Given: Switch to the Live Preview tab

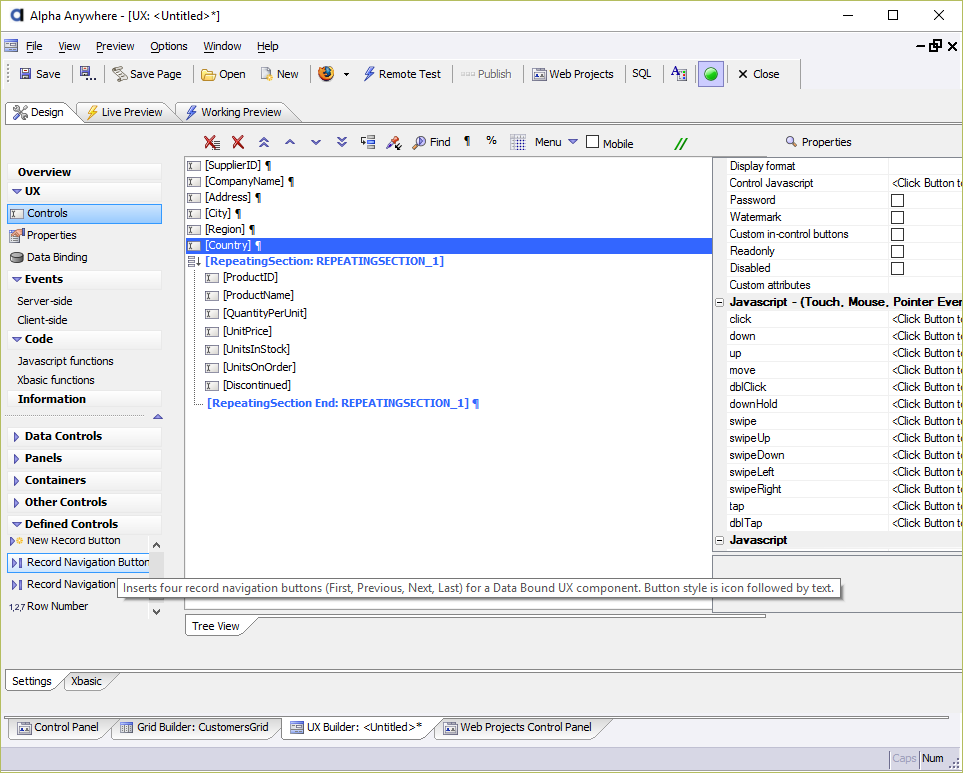Looking at the screenshot, I should [x=125, y=112].
